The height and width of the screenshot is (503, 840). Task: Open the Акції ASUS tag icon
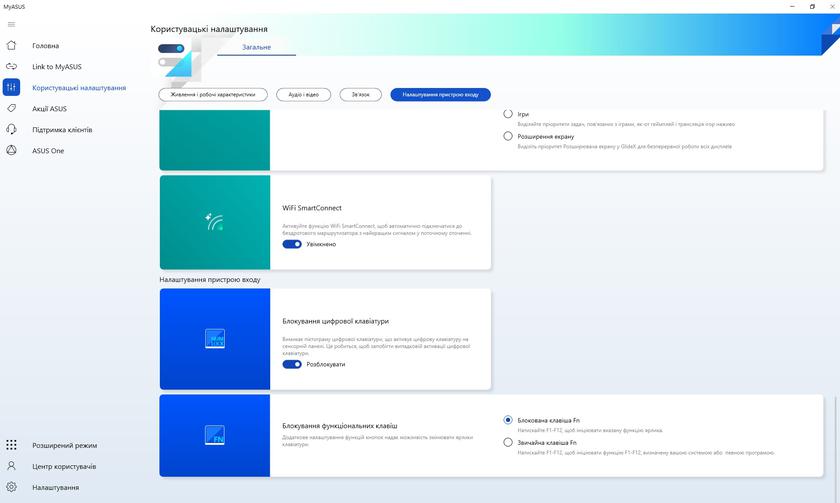(11, 108)
